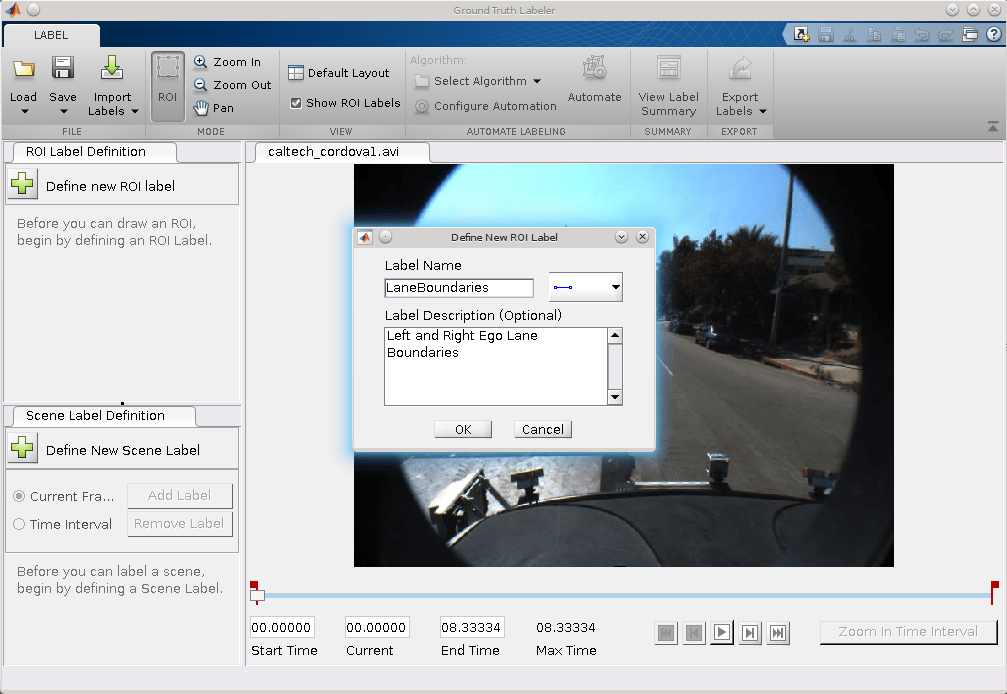Click the Zoom In tool
The image size is (1007, 694).
227,62
